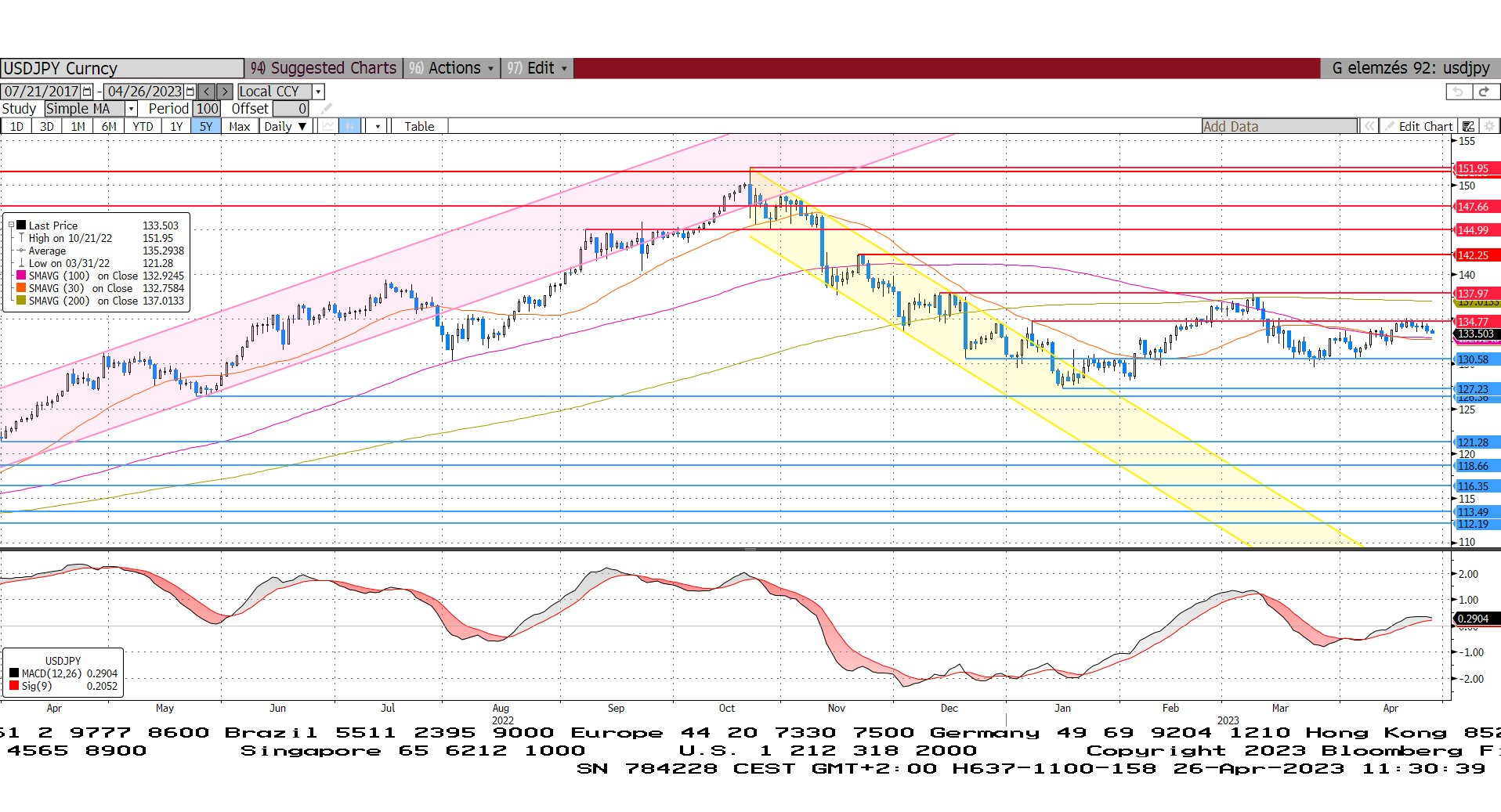Click the Add Data input box

[x=1279, y=126]
